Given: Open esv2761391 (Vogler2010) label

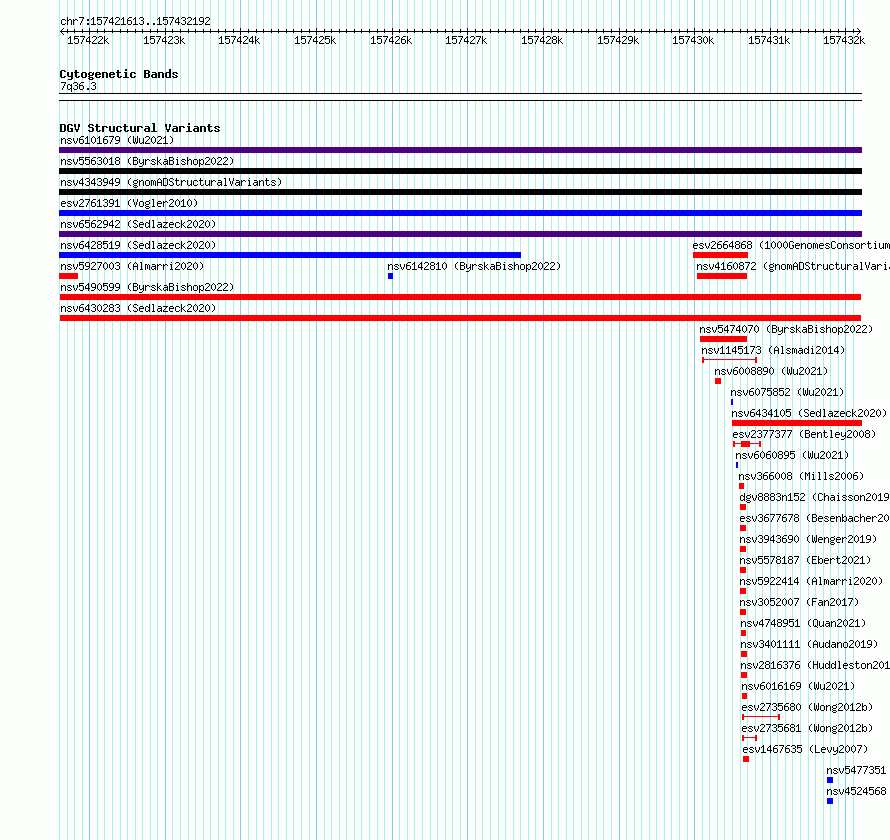Looking at the screenshot, I should point(129,203).
